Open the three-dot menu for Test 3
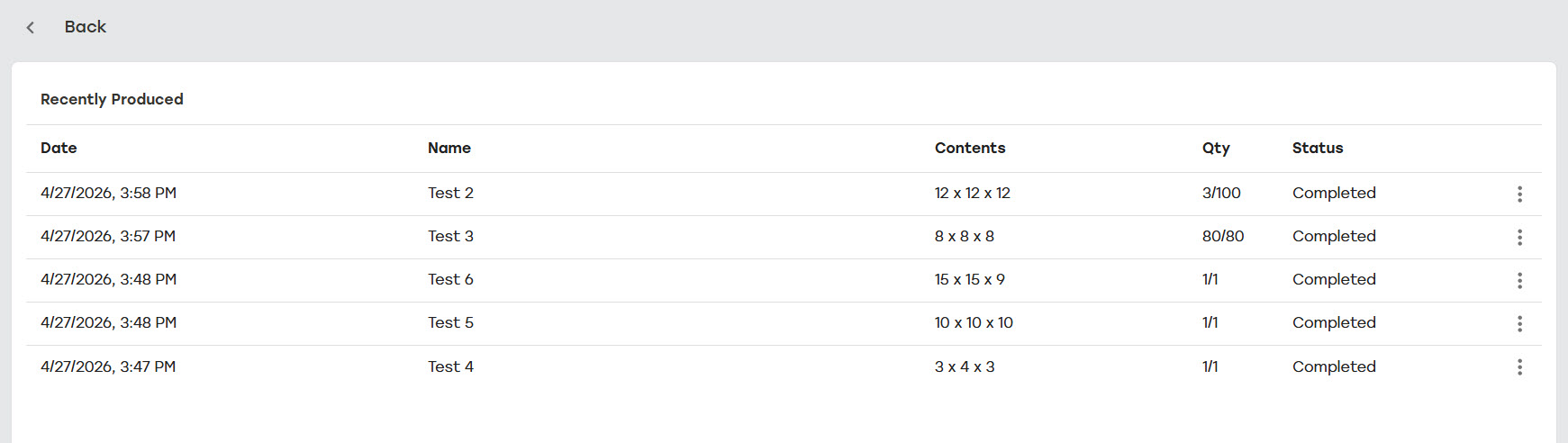The width and height of the screenshot is (1568, 443). 1519,237
